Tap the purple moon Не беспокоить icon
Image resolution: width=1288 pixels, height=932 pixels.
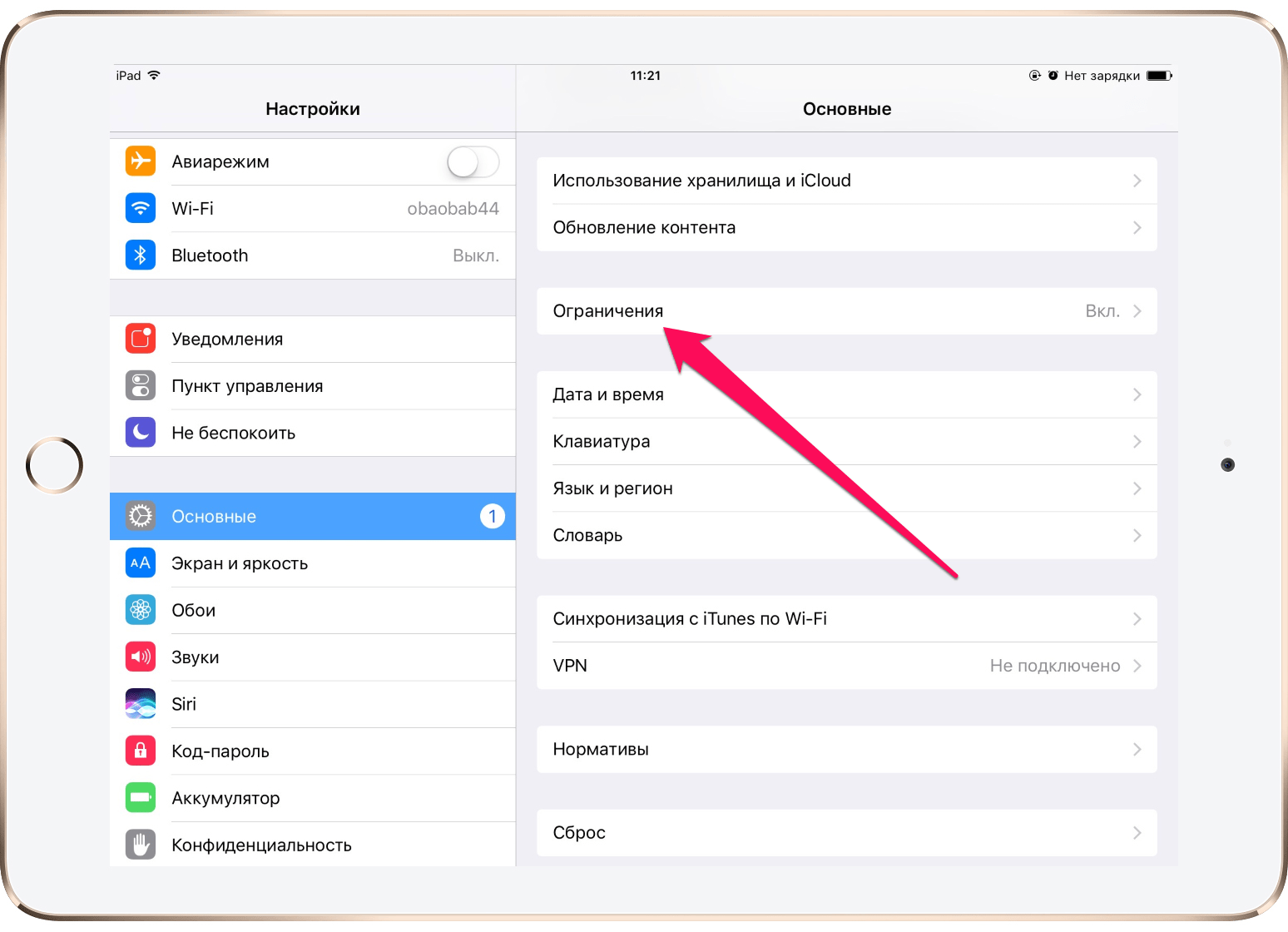[141, 432]
